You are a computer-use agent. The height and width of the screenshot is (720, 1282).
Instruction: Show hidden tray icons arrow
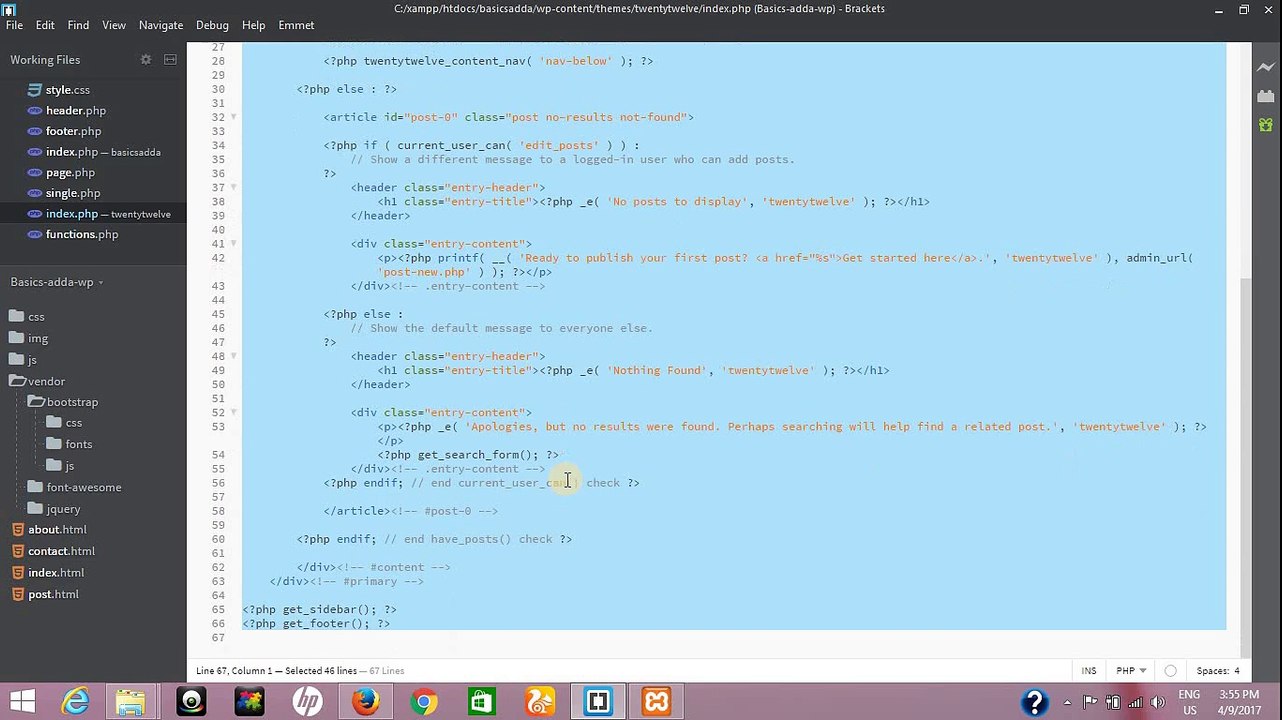coord(1068,702)
